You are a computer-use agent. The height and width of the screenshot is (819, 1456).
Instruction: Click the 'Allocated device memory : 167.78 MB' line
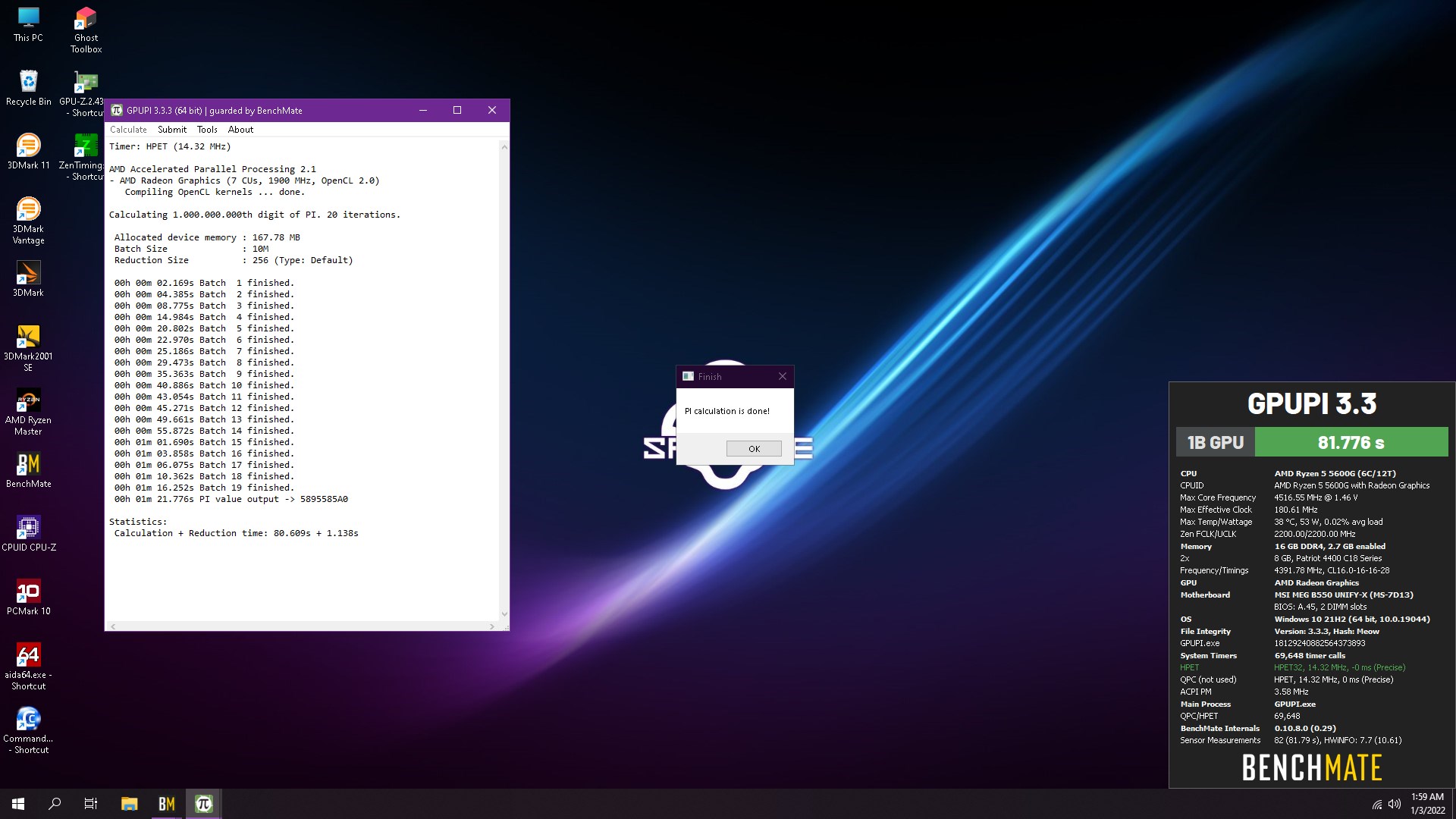[207, 237]
